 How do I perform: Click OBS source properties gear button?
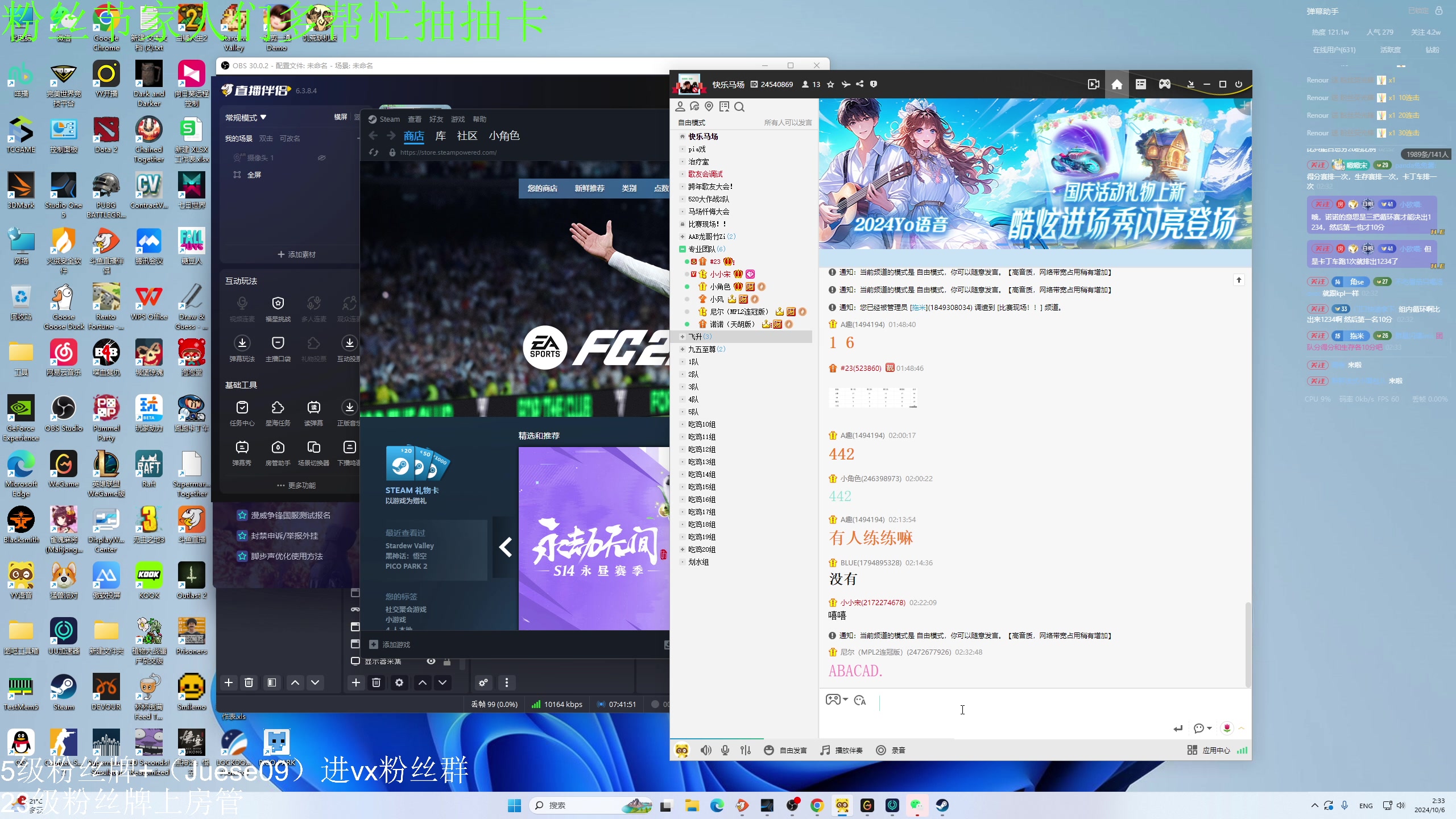pos(399,682)
